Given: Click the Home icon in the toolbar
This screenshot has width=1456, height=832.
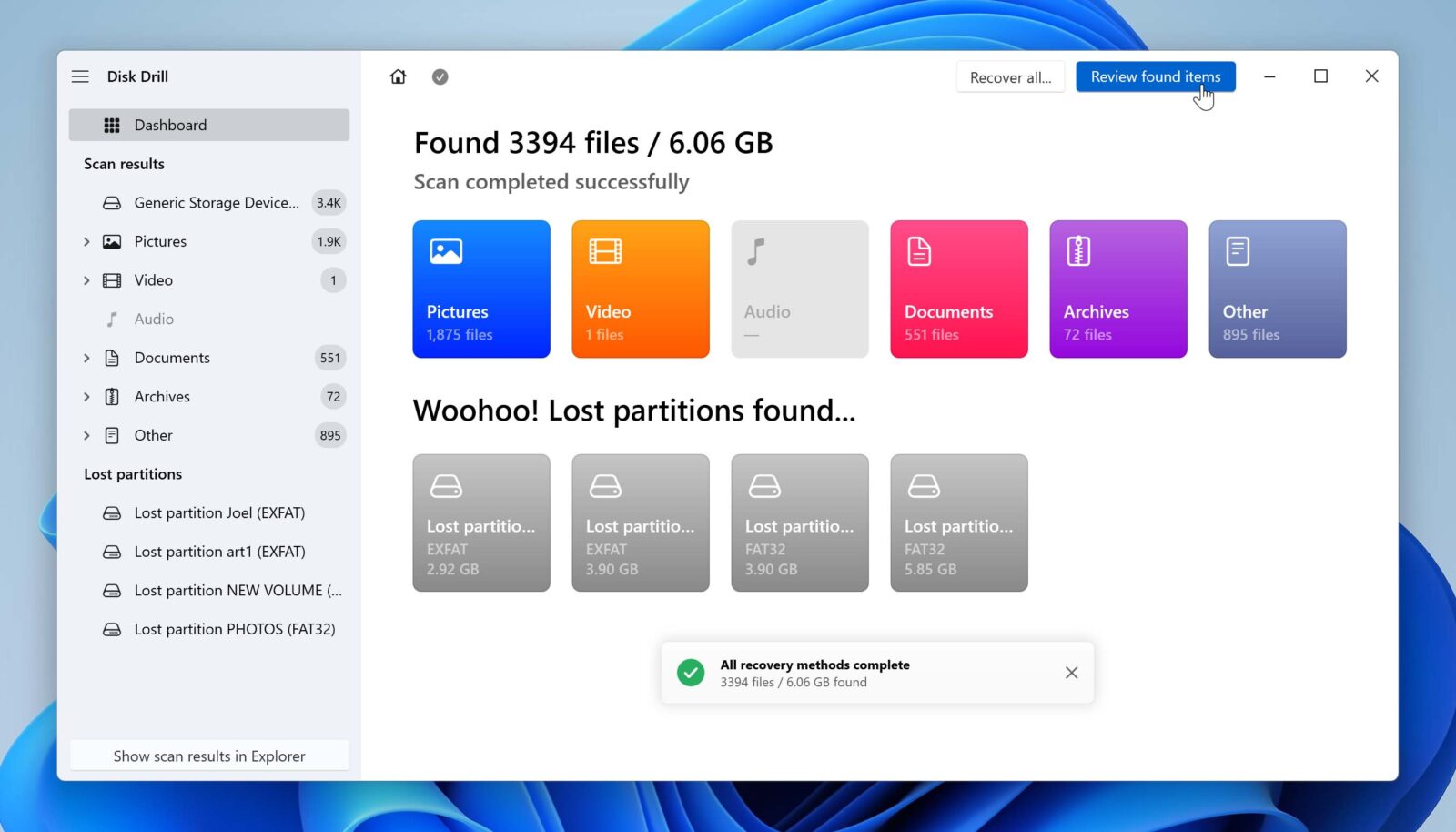Looking at the screenshot, I should click(398, 76).
